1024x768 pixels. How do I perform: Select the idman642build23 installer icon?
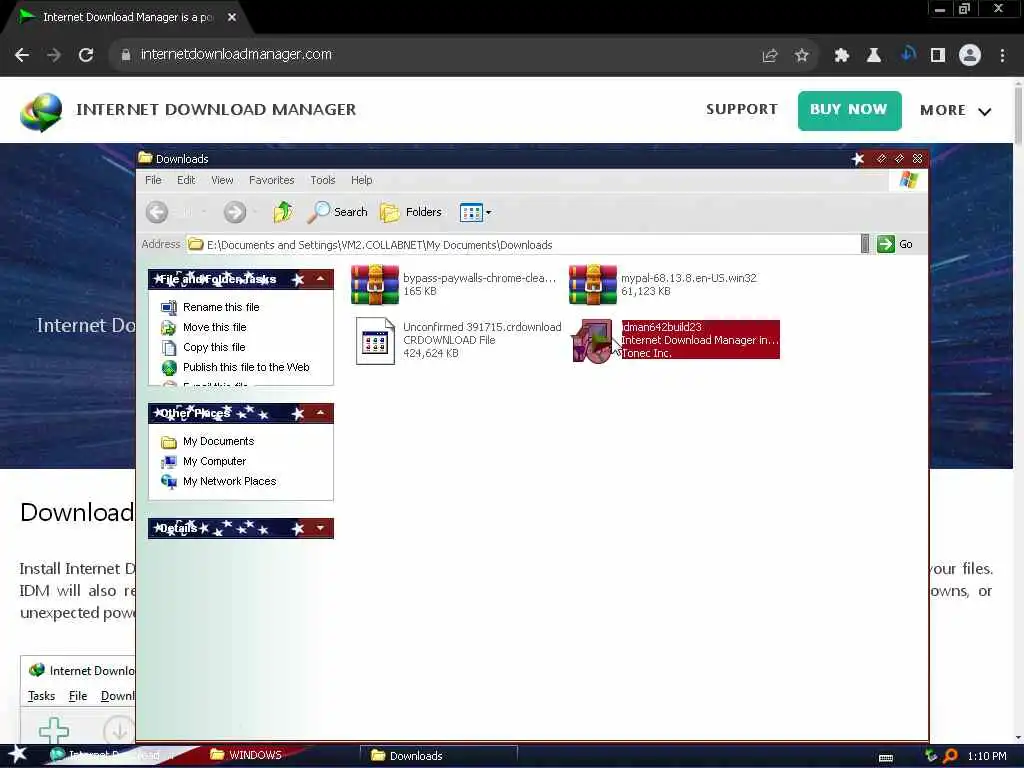593,340
